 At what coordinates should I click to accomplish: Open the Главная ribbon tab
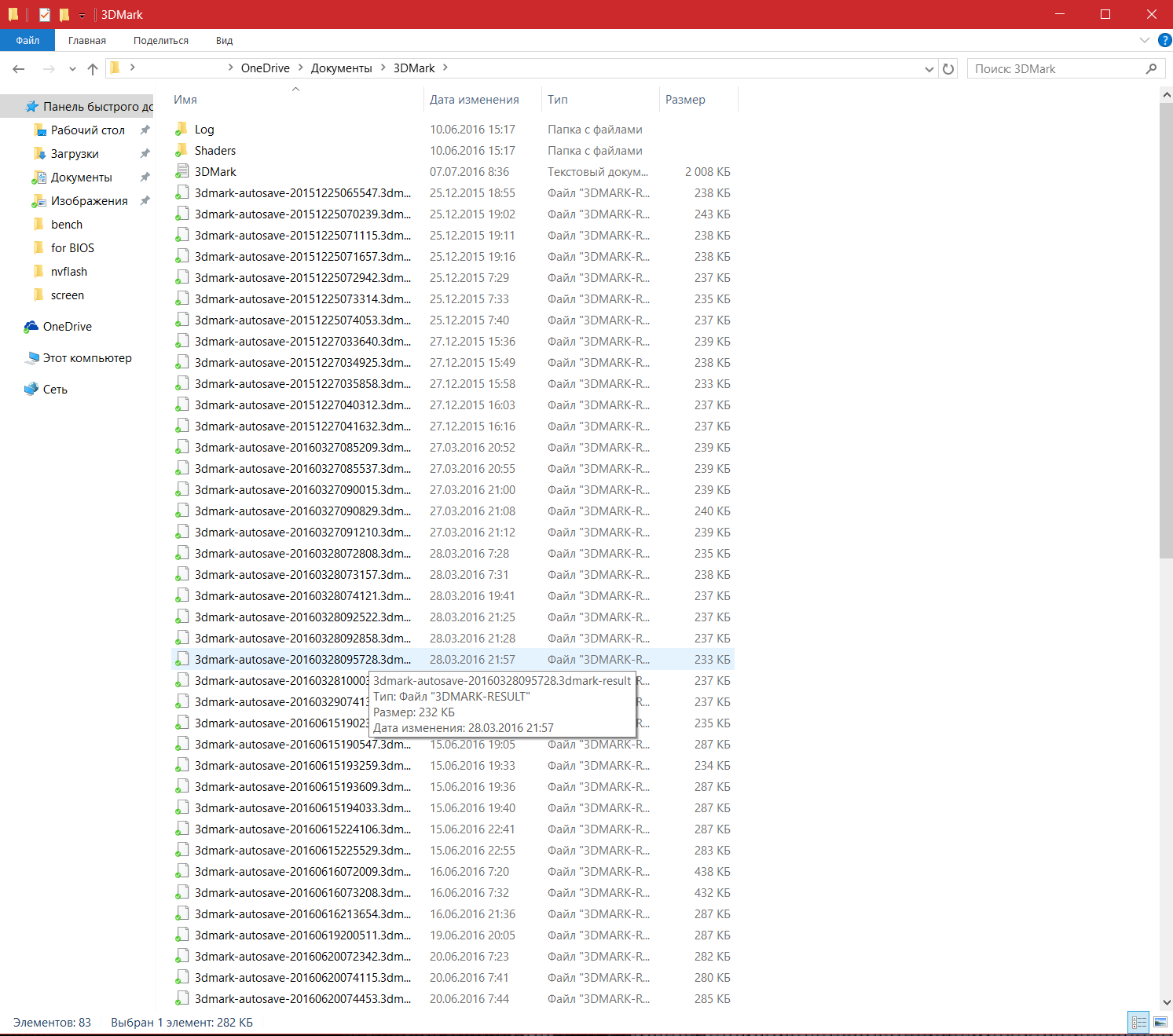tap(86, 40)
